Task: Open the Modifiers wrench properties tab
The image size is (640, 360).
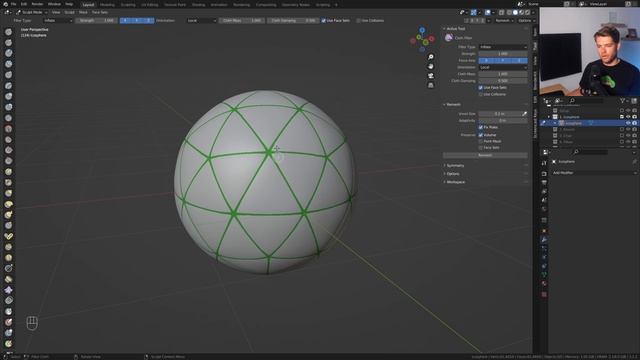Action: (x=544, y=240)
